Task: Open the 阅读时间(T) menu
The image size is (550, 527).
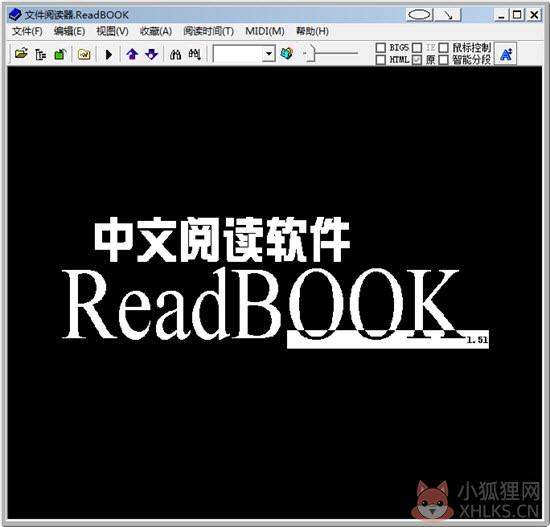Action: coord(208,31)
